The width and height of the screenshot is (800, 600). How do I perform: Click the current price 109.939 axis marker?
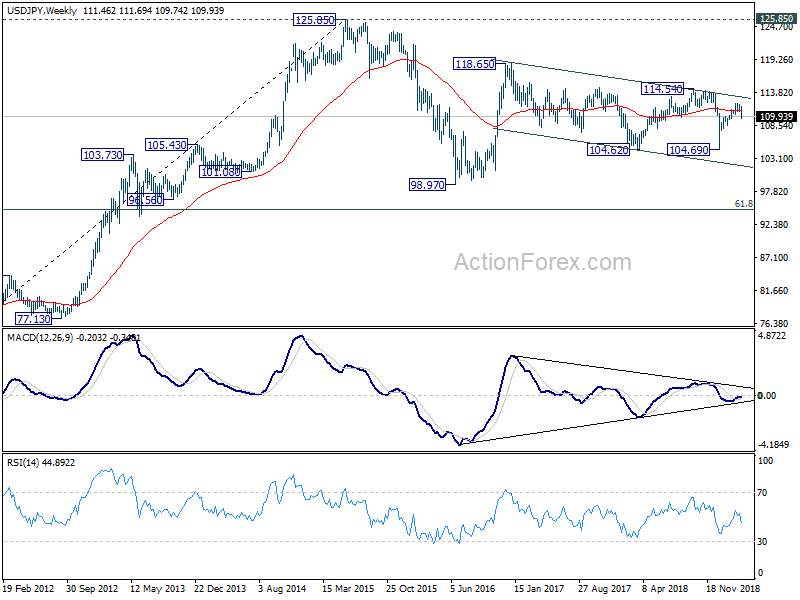(x=777, y=116)
